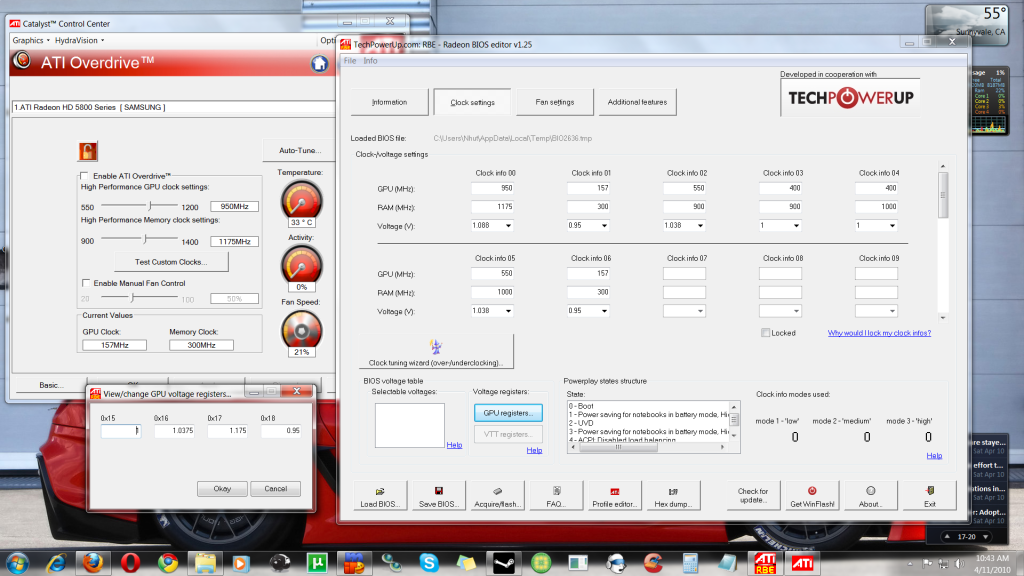The image size is (1024, 576).
Task: Click Help link beside Selectable voltages box
Action: pyautogui.click(x=454, y=445)
